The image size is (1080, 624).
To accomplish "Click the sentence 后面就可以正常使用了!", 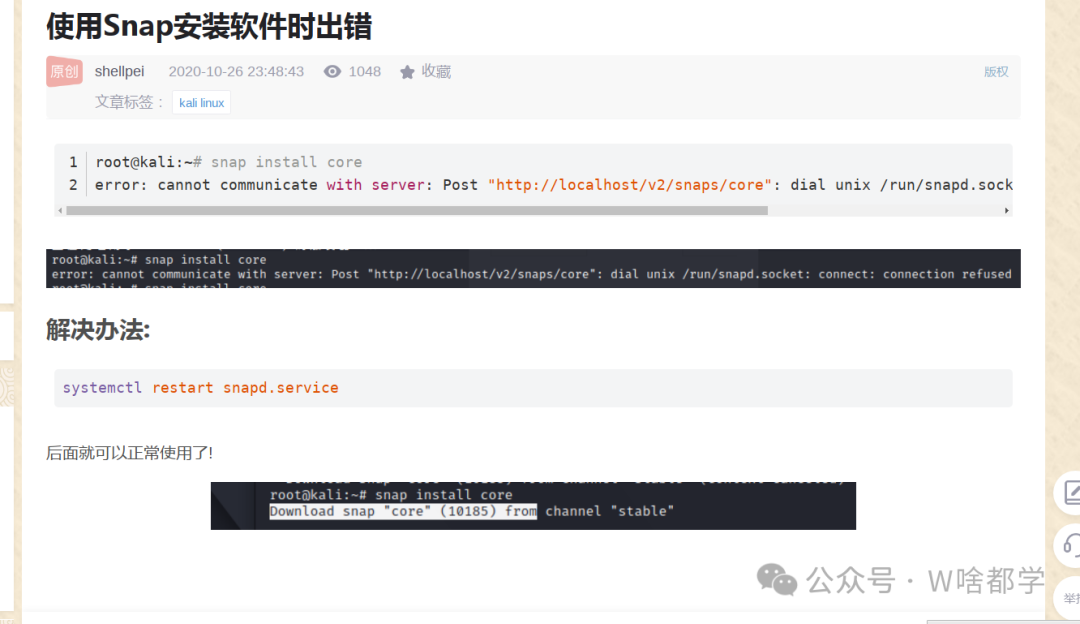I will (129, 453).
